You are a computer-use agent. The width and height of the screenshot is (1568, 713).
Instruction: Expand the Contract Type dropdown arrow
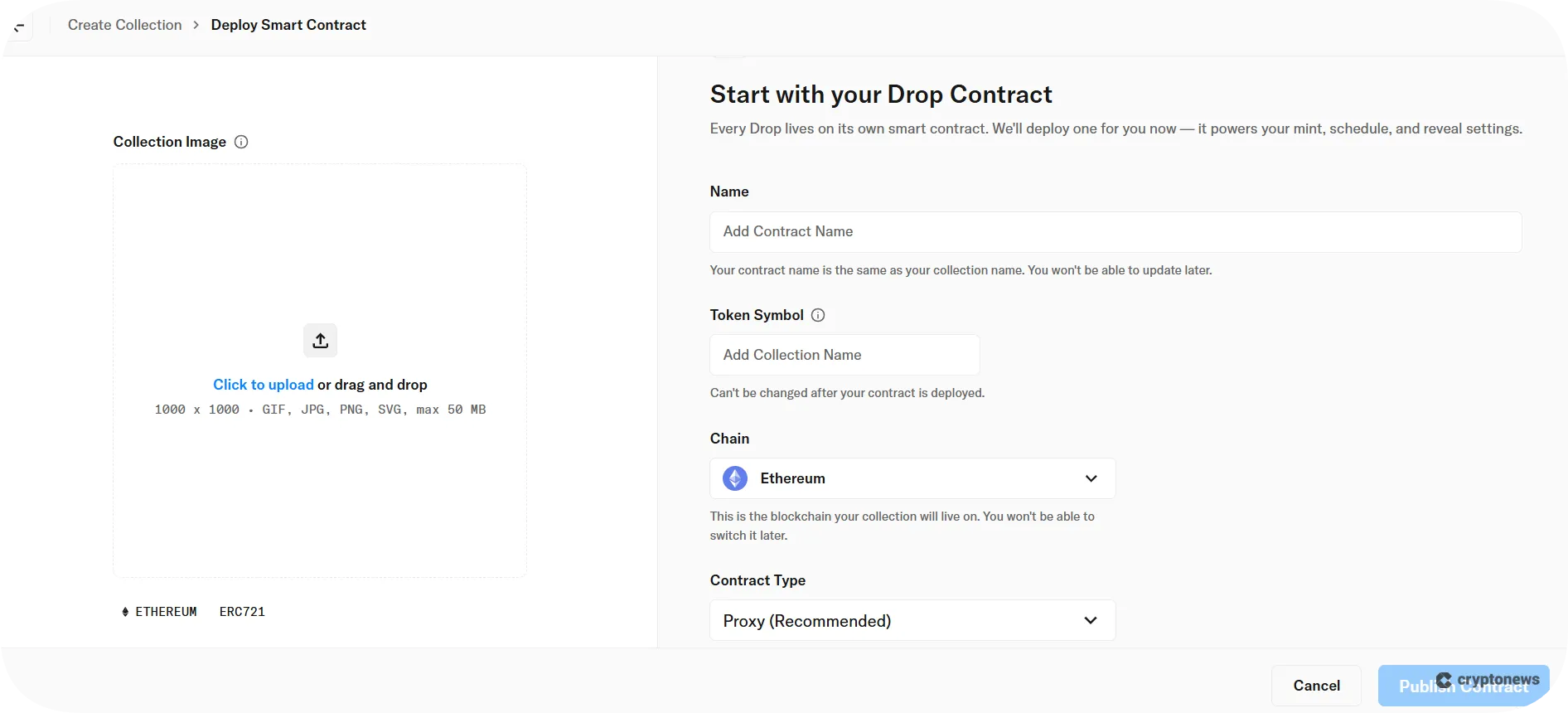(1091, 621)
